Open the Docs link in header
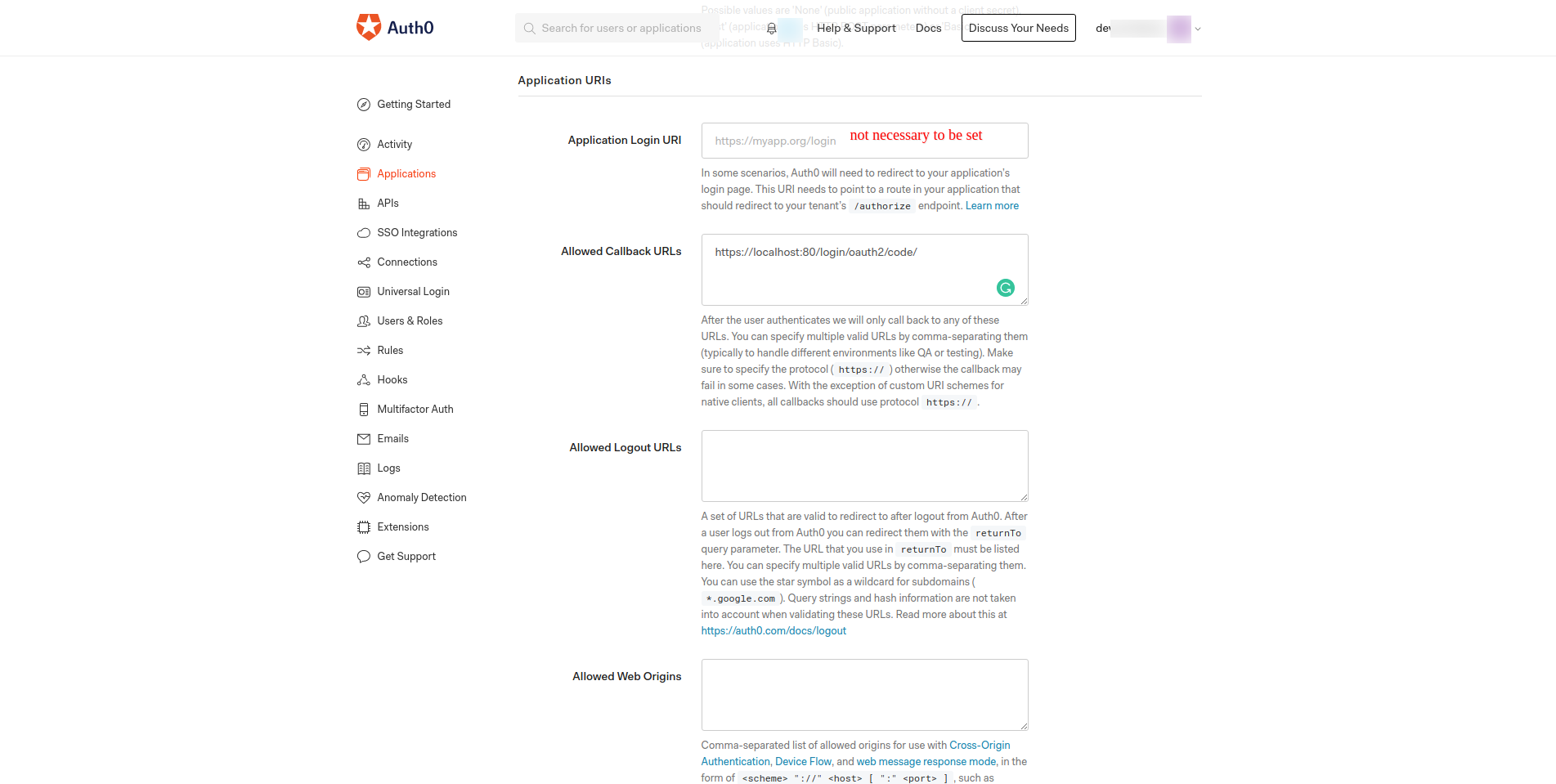The image size is (1556, 784). (928, 28)
